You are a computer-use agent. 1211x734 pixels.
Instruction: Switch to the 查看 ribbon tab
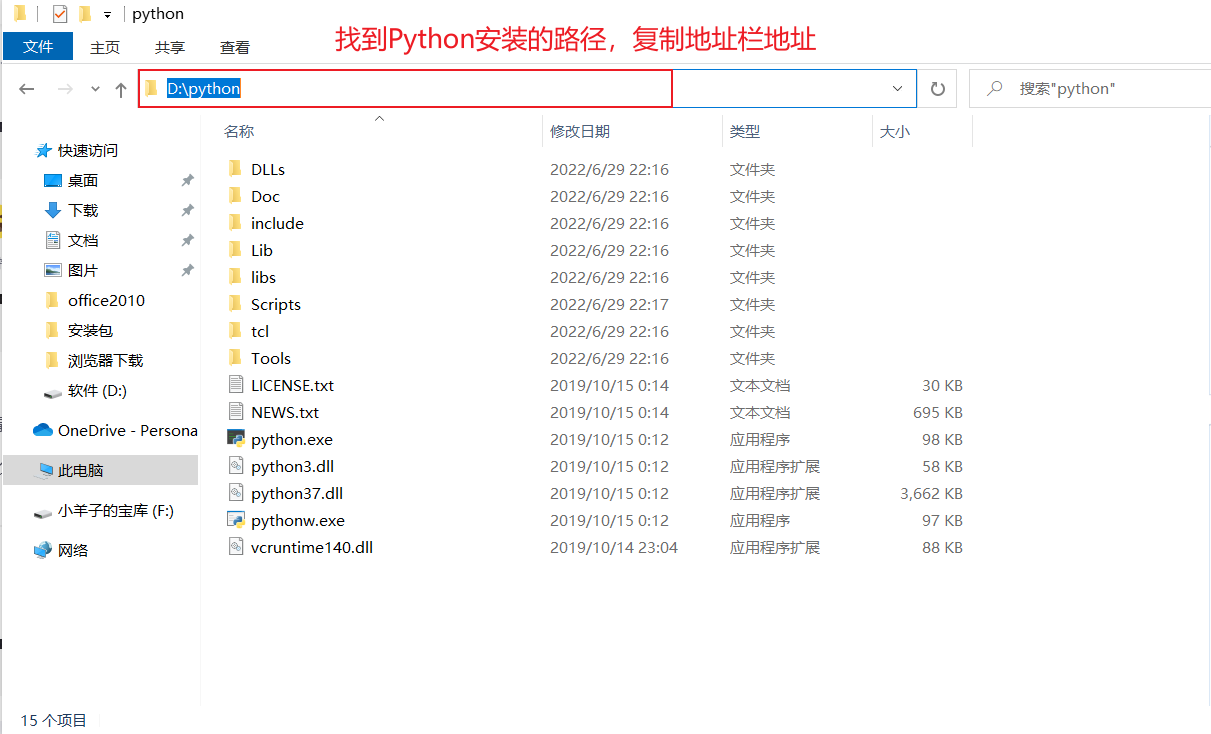[235, 47]
